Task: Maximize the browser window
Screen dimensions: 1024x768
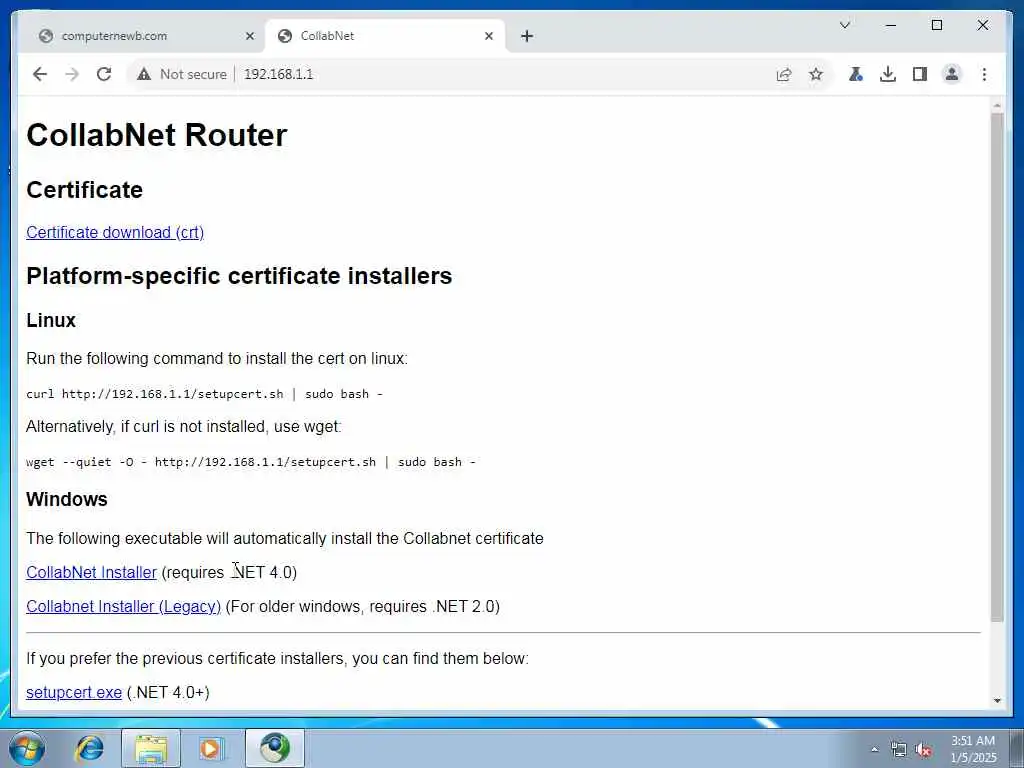Action: (936, 25)
